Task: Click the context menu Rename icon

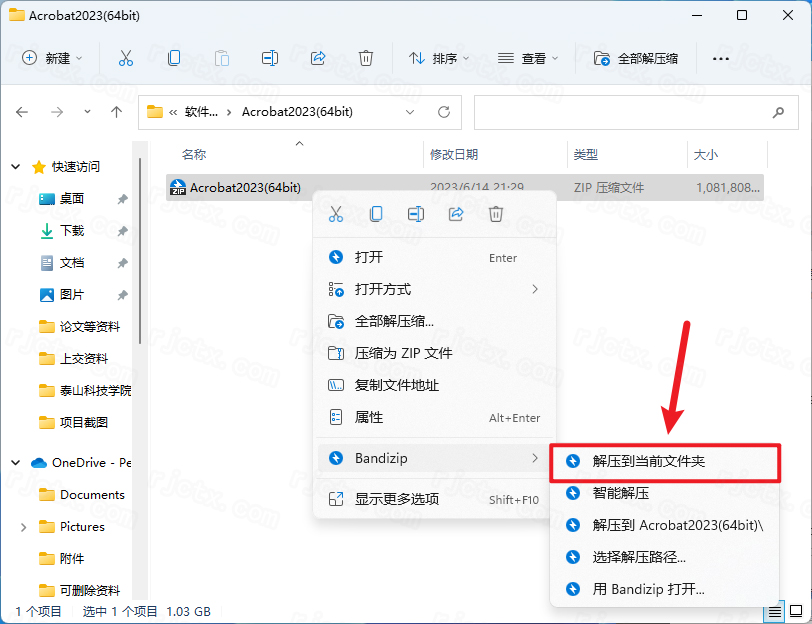Action: 416,214
